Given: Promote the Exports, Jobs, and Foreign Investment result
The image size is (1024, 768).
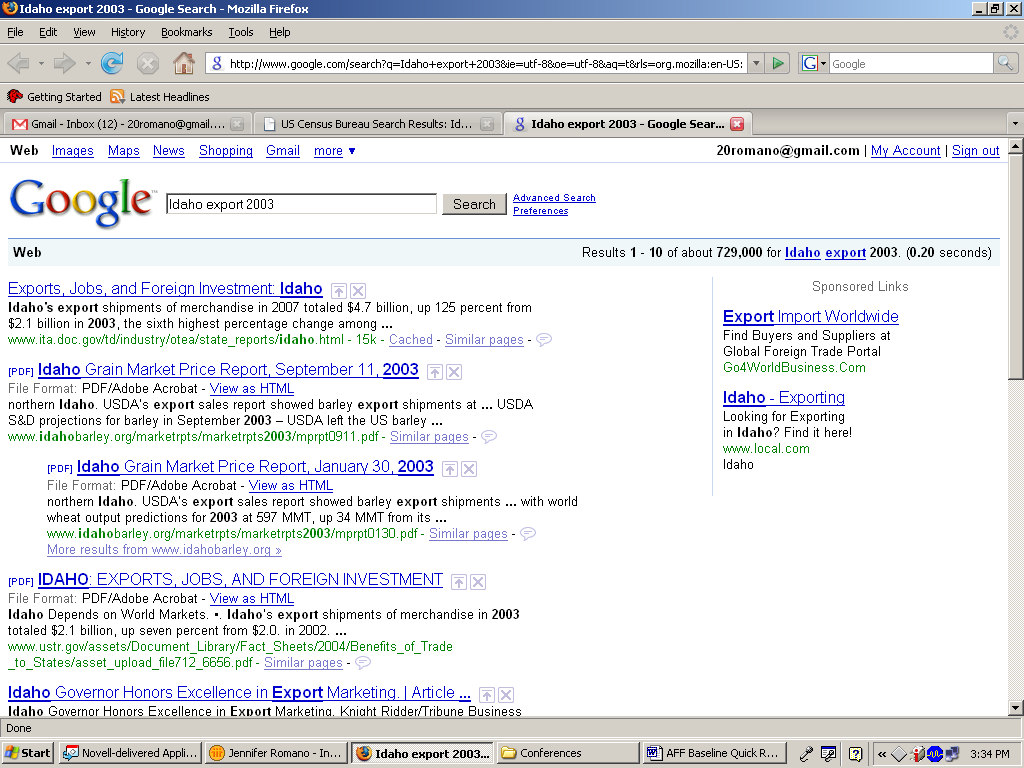Looking at the screenshot, I should pyautogui.click(x=339, y=291).
